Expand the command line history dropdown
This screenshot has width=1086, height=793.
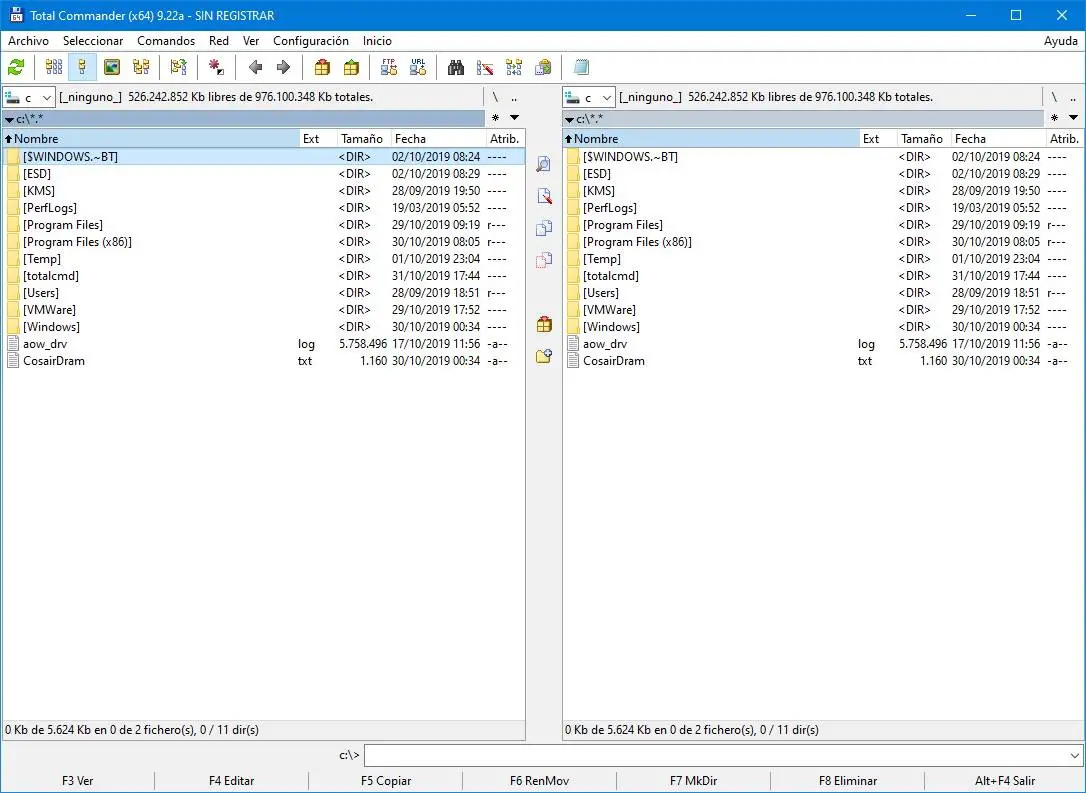(1075, 756)
